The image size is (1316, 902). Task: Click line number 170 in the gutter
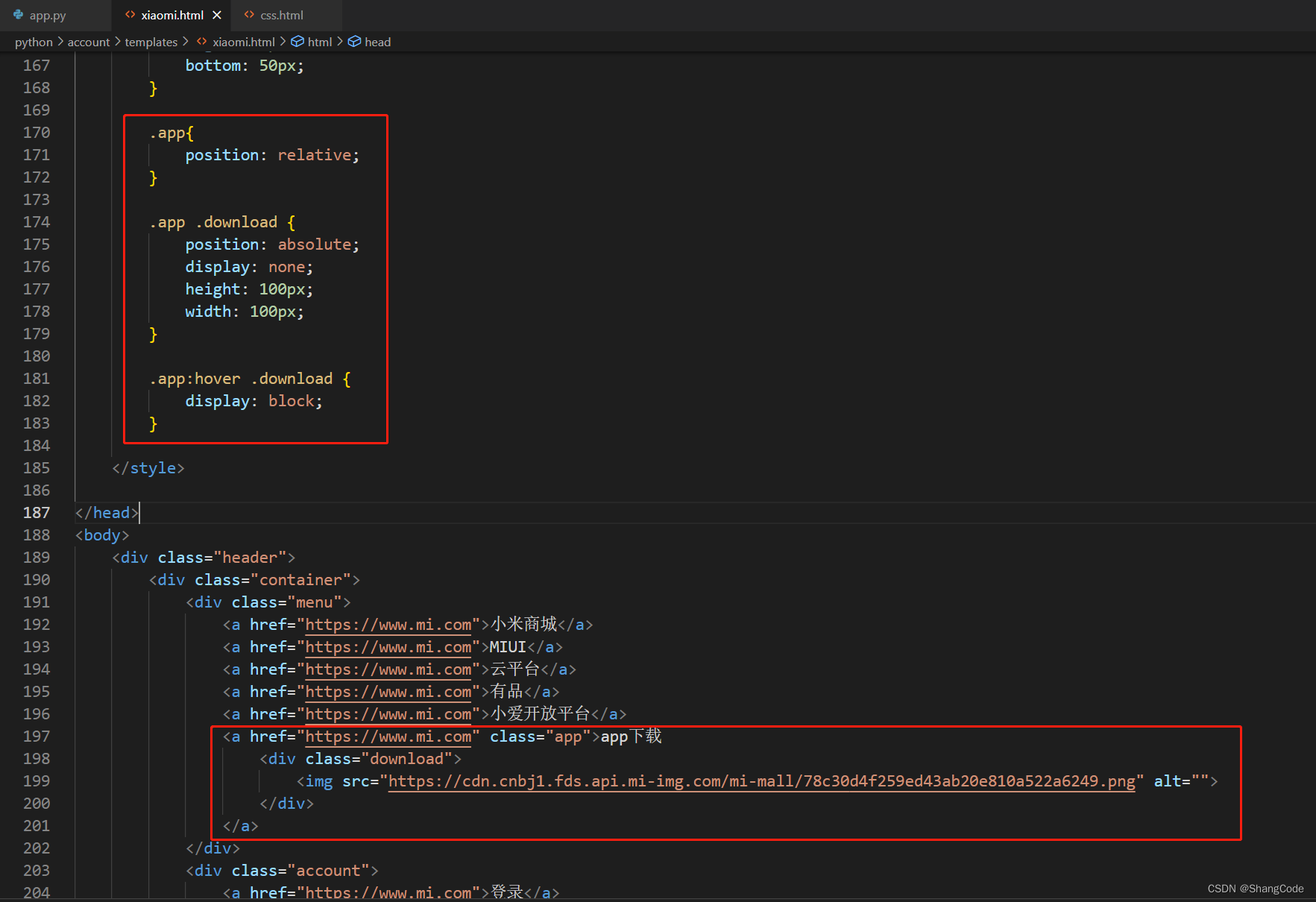click(37, 133)
